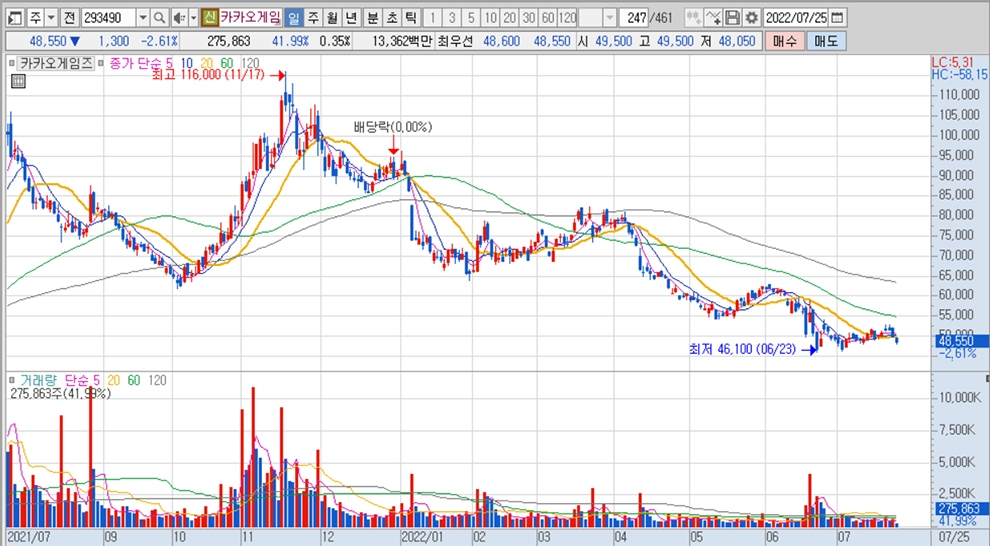990x546 pixels.
Task: Select the 5 interval button
Action: pyautogui.click(x=472, y=18)
